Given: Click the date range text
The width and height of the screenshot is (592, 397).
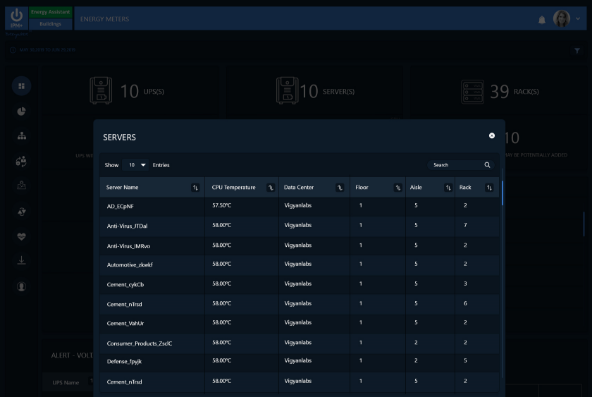Looking at the screenshot, I should click(x=47, y=50).
